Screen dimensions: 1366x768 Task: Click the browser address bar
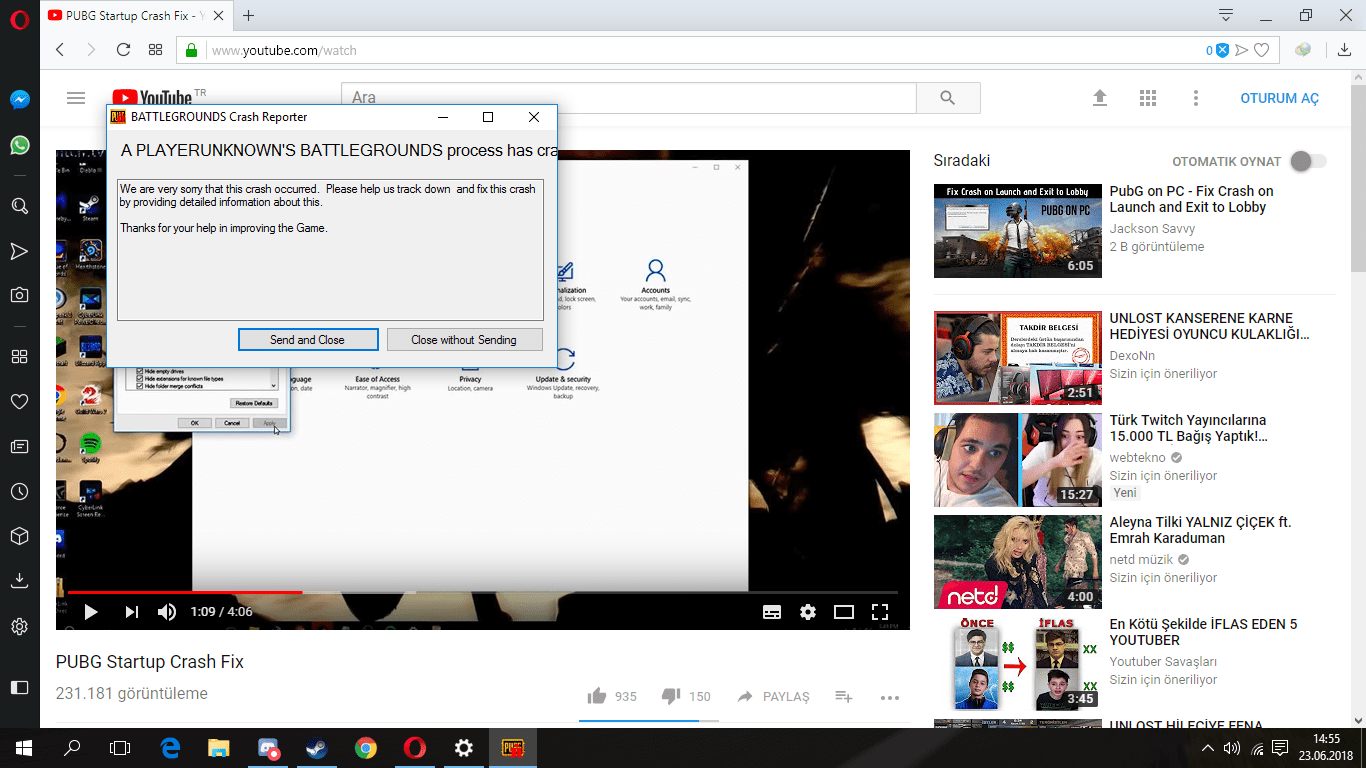pos(692,50)
